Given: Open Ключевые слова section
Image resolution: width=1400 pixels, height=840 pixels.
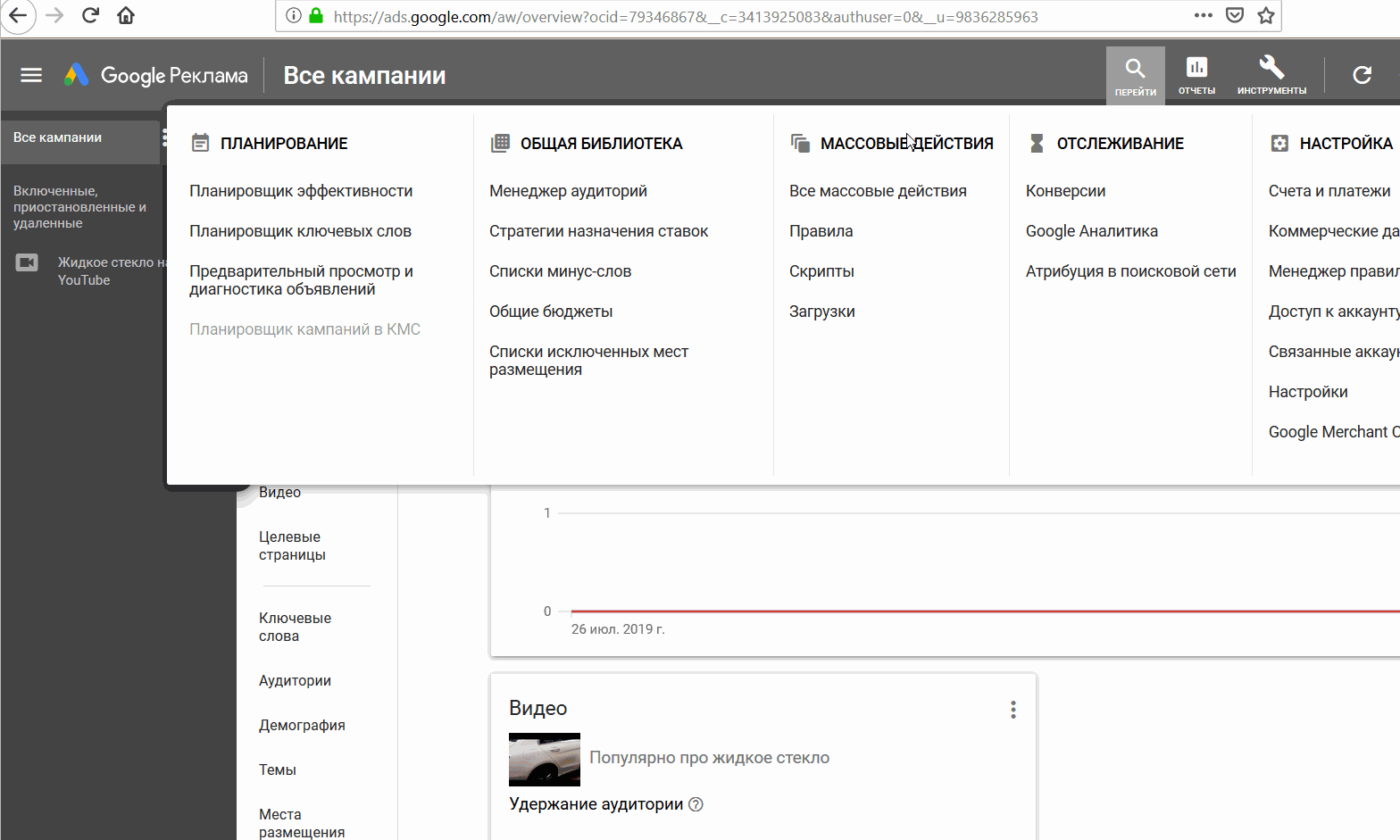Looking at the screenshot, I should pyautogui.click(x=295, y=627).
